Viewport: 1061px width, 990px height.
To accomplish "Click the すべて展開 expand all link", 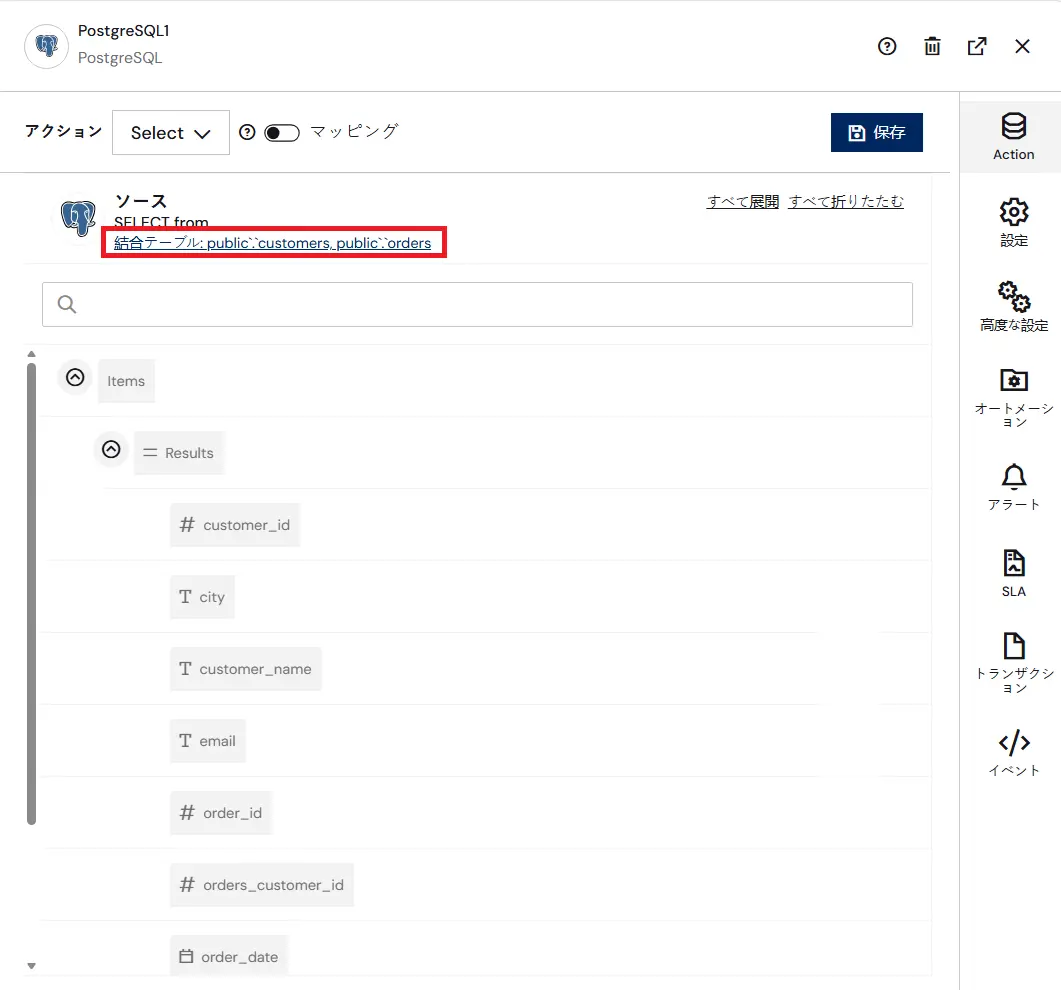I will pos(742,201).
